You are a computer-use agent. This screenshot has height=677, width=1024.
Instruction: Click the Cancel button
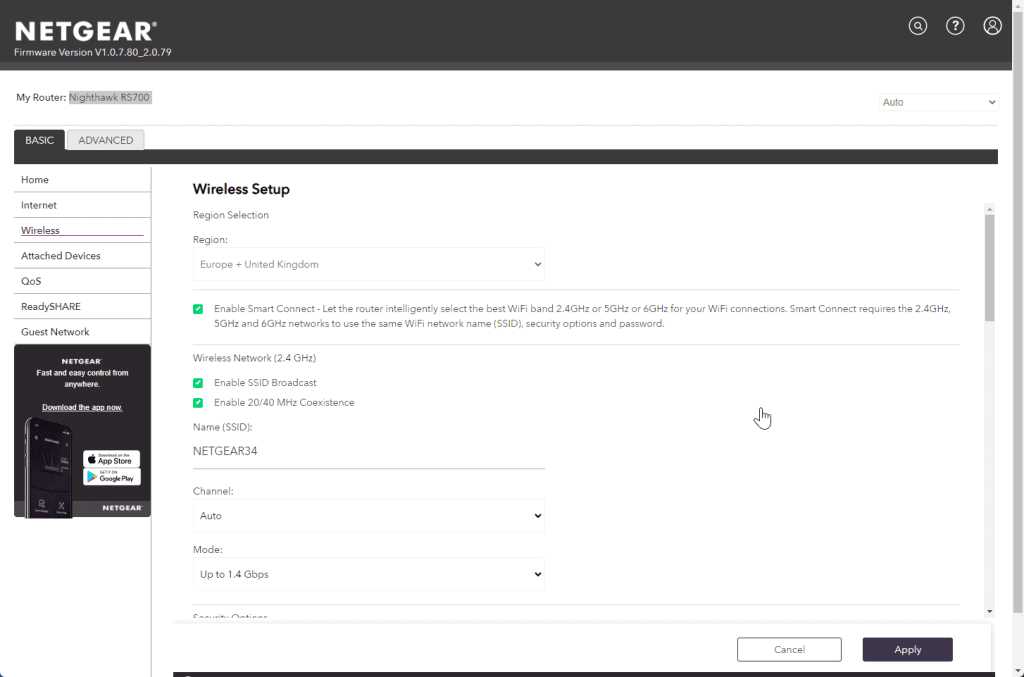tap(789, 650)
